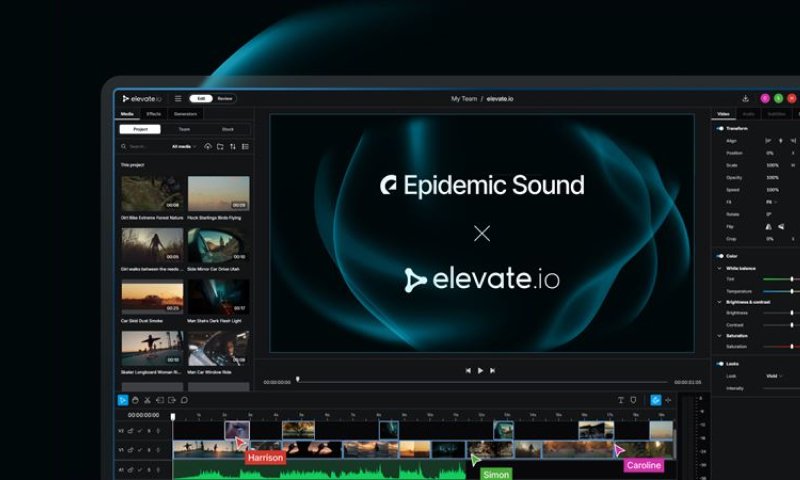Click the media Search field
This screenshot has height=480, width=800.
(x=144, y=146)
